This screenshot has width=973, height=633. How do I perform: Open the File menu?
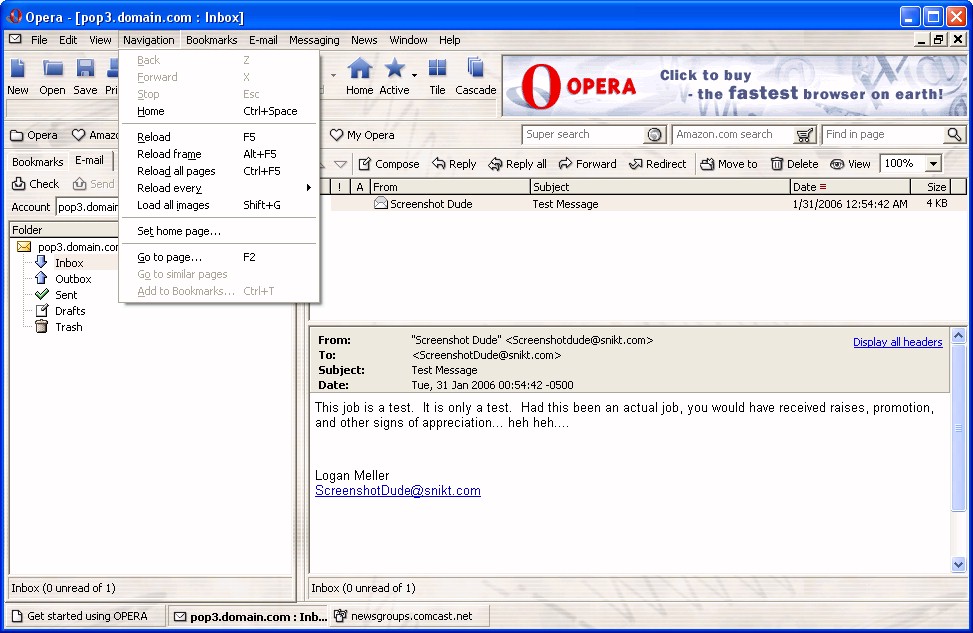click(39, 40)
